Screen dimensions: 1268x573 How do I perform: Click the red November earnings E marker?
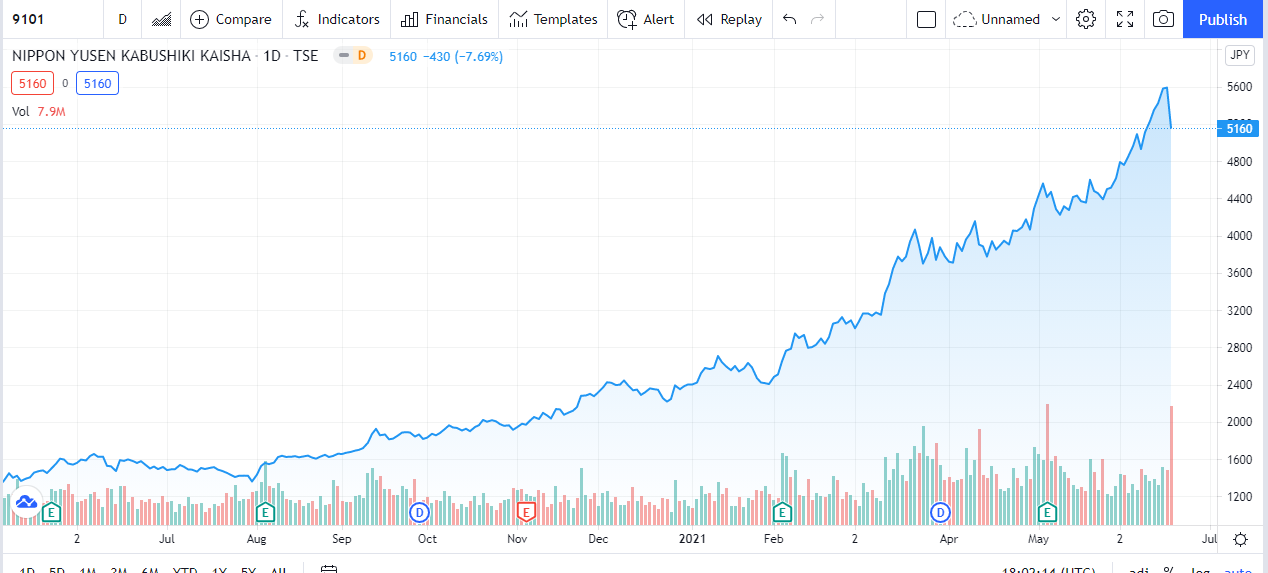point(525,512)
